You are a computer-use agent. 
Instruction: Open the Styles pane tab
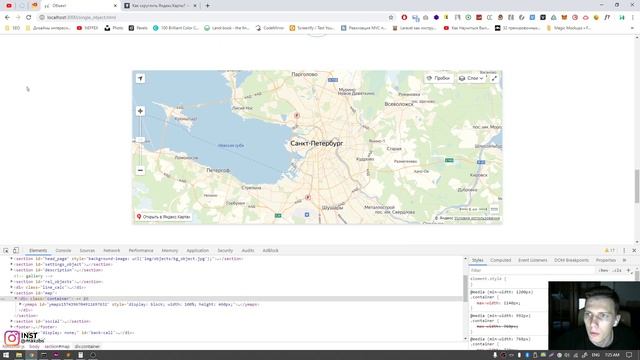pos(478,260)
